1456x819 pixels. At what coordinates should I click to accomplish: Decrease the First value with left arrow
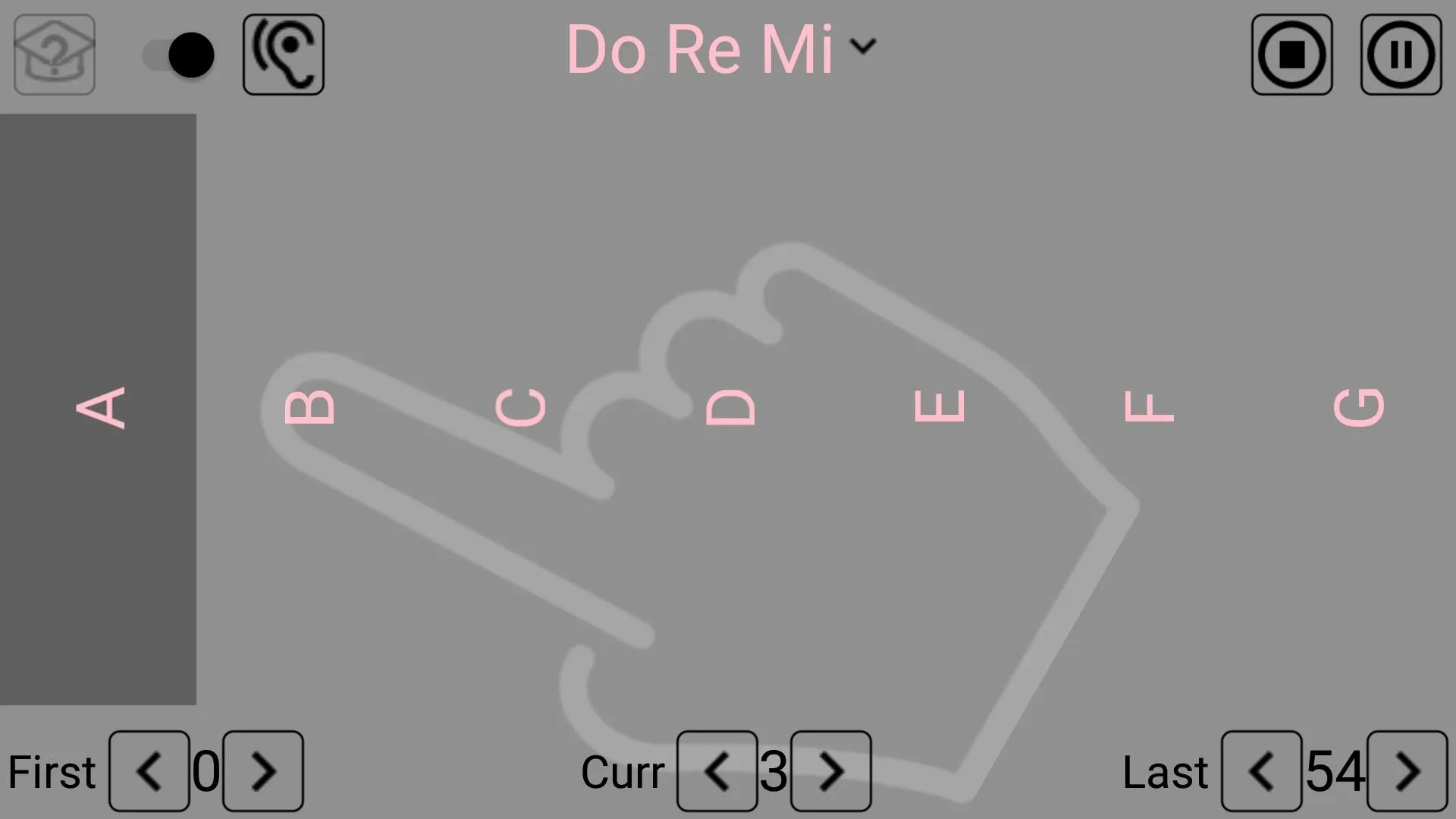click(x=148, y=770)
